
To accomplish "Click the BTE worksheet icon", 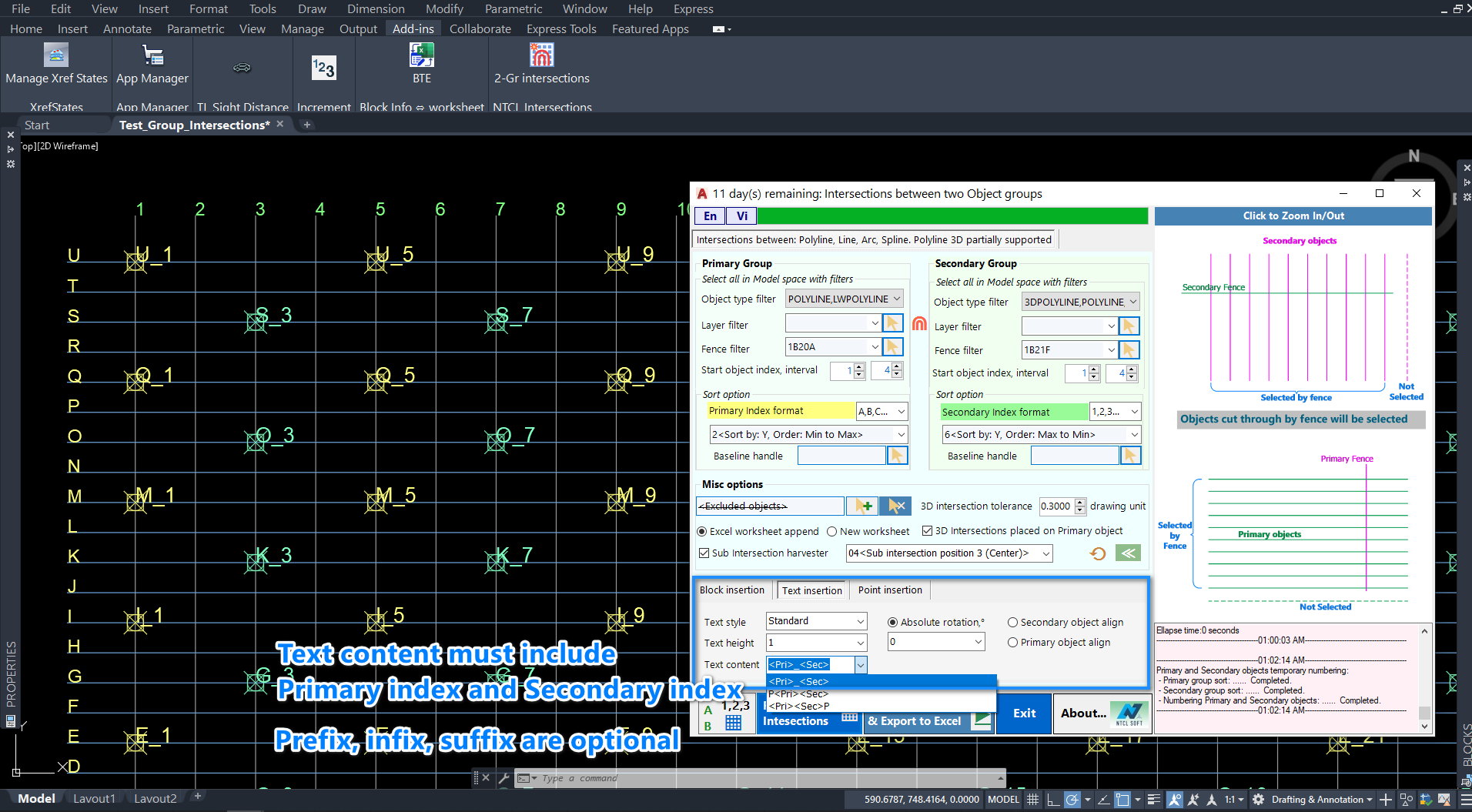I will (421, 55).
